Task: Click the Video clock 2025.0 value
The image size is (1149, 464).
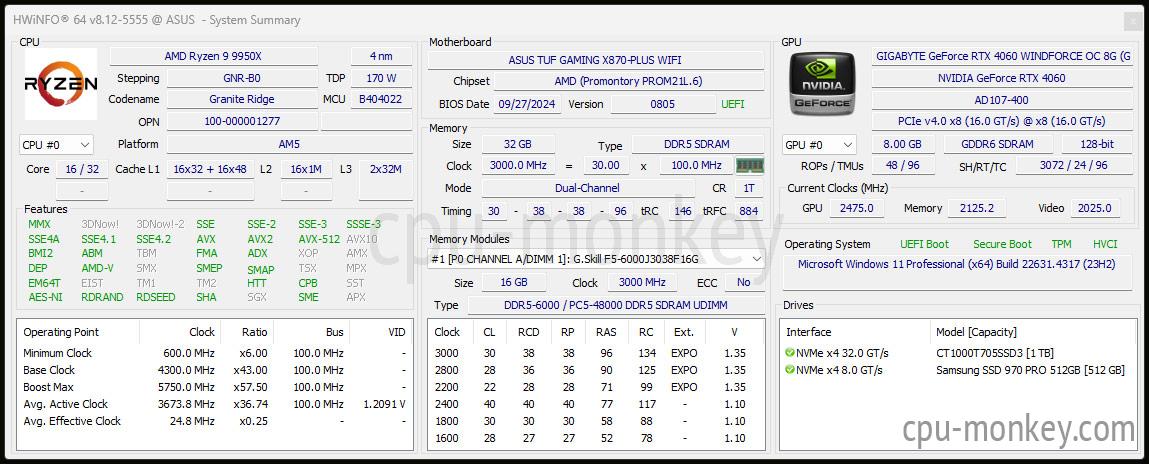Action: point(1095,208)
